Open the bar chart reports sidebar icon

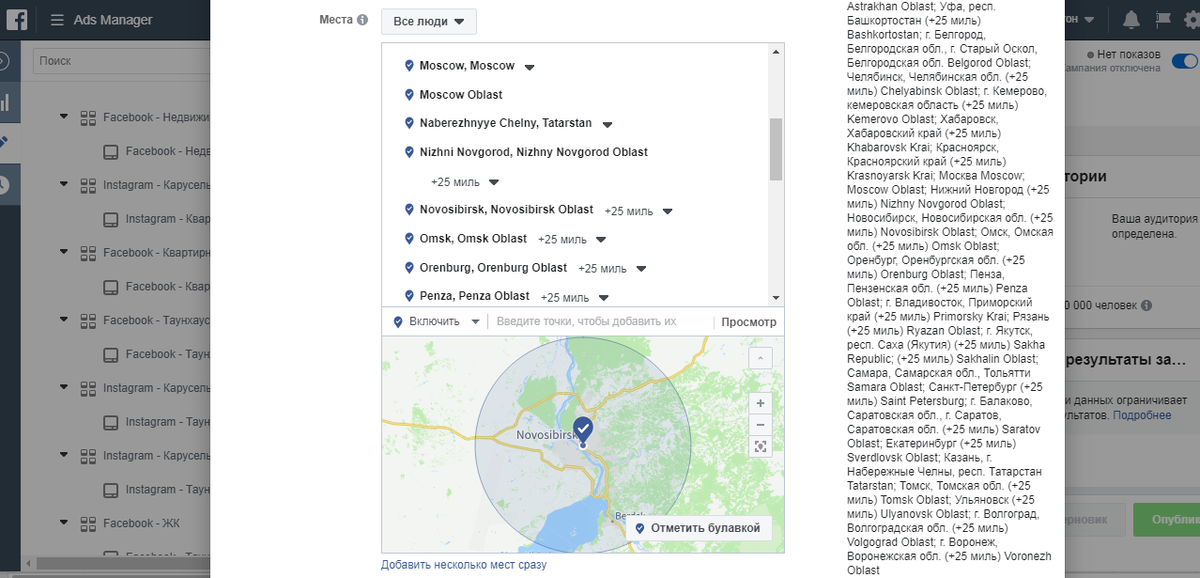5,102
